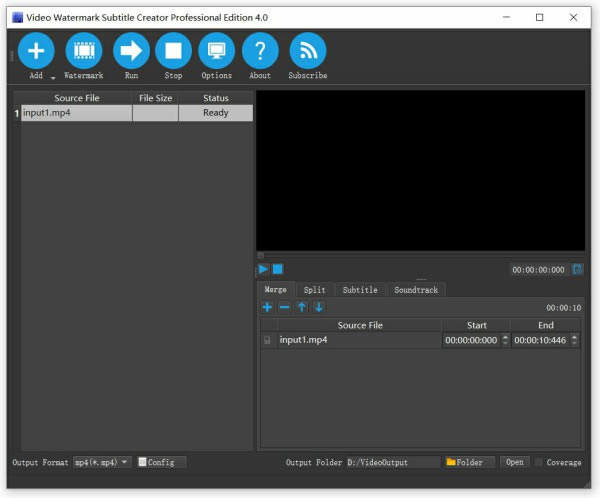Click the Add file icon
The height and width of the screenshot is (498, 600).
(36, 51)
